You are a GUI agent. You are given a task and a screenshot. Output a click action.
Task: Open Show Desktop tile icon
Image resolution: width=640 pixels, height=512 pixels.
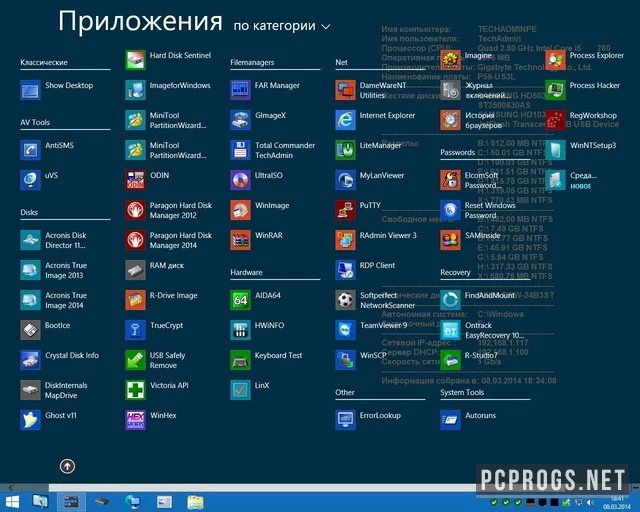point(30,90)
